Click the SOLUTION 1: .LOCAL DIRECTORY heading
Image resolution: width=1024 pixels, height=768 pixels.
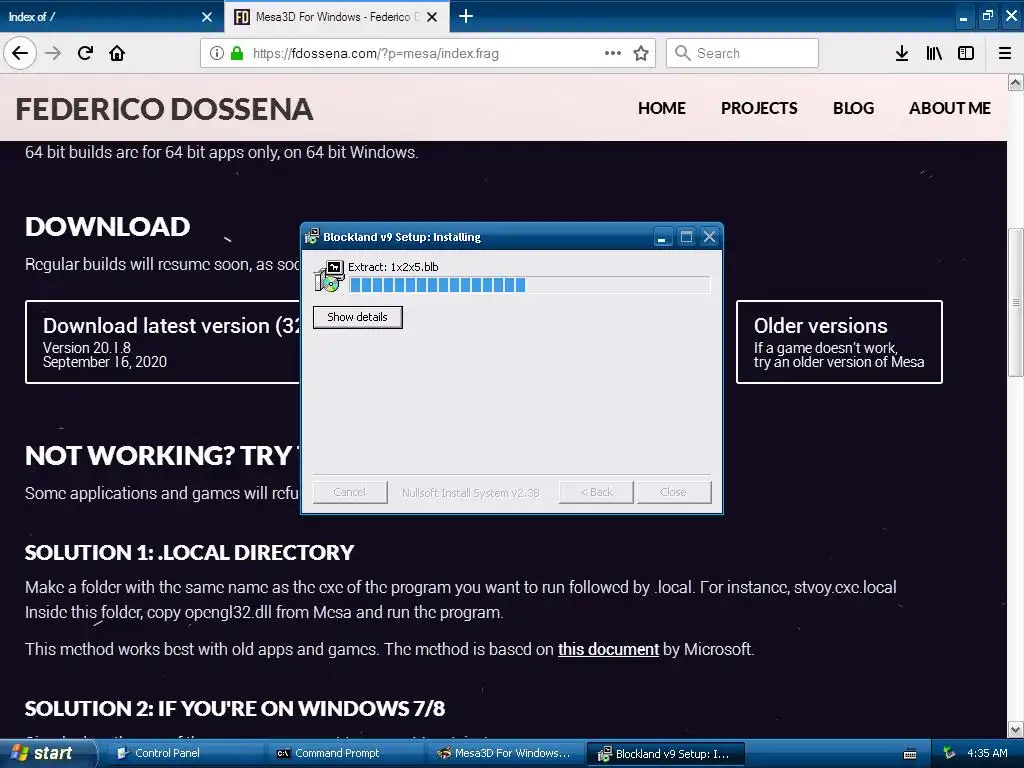(x=189, y=552)
